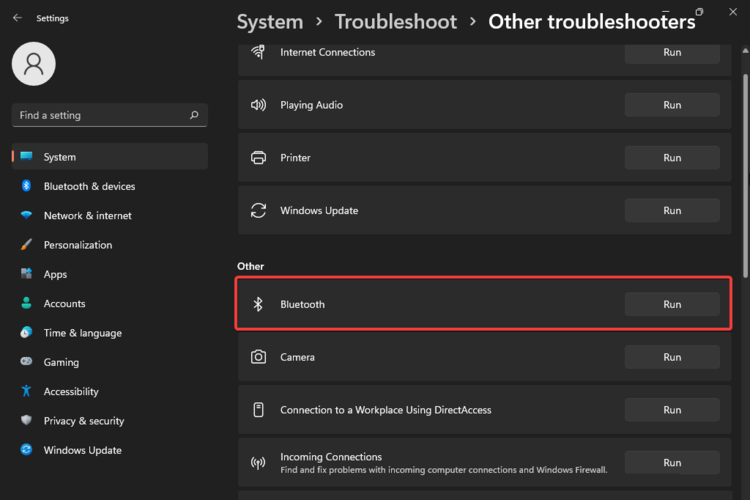The height and width of the screenshot is (500, 750).
Task: Click the back arrow in Settings header
Action: [17, 18]
